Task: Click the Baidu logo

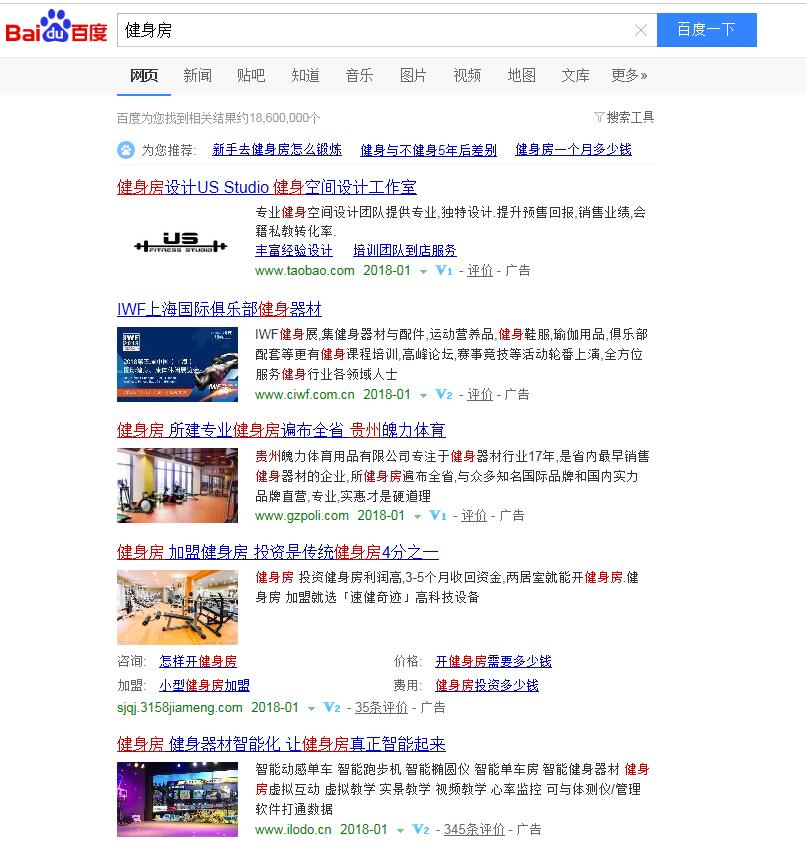Action: coord(57,27)
